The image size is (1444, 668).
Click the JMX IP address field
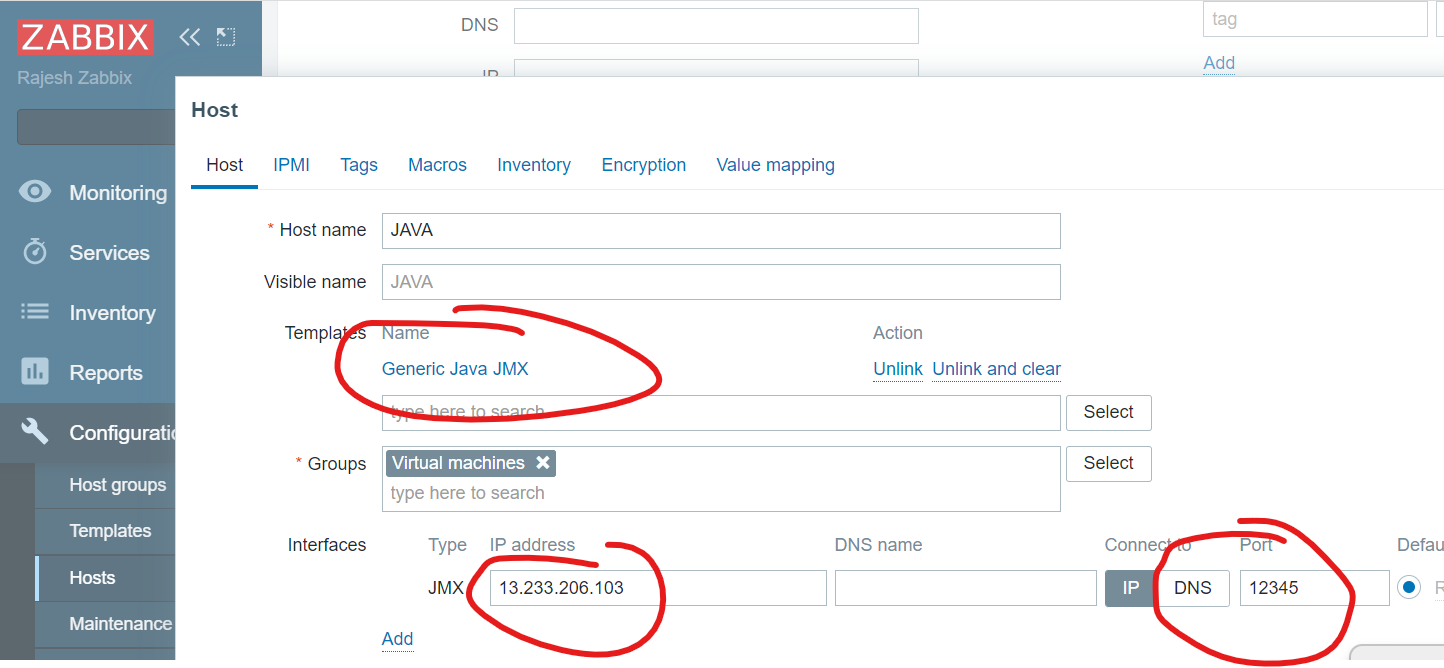point(658,588)
